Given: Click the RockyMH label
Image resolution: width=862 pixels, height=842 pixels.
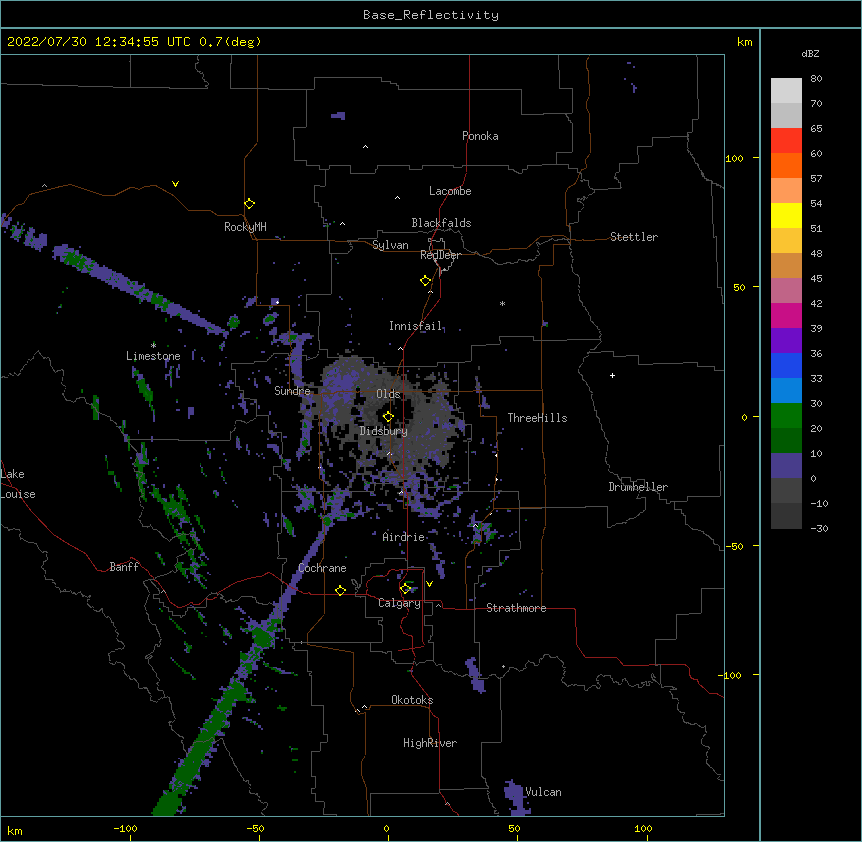Looking at the screenshot, I should pyautogui.click(x=245, y=227).
